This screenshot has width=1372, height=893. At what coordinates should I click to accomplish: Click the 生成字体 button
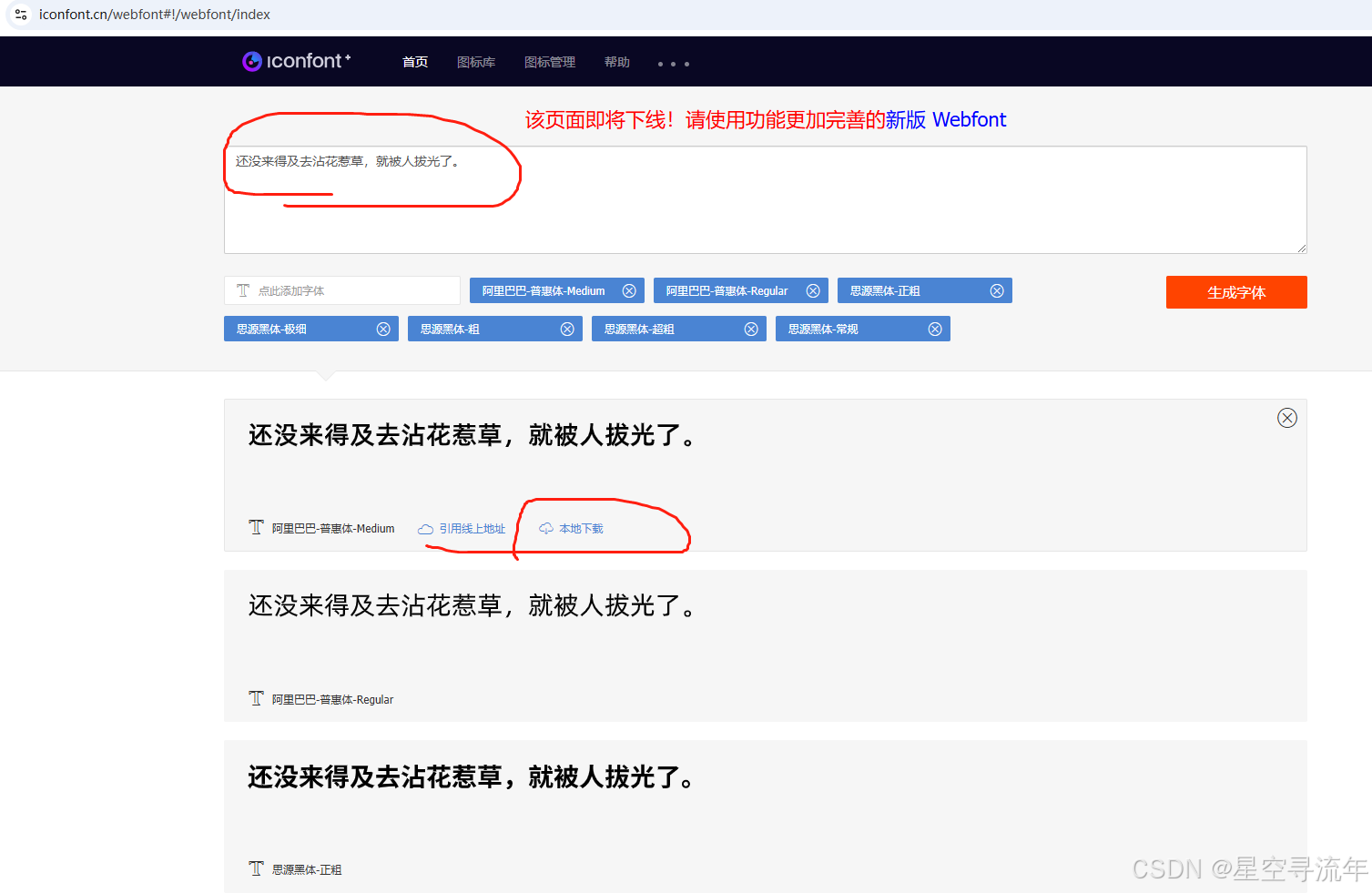(1236, 292)
